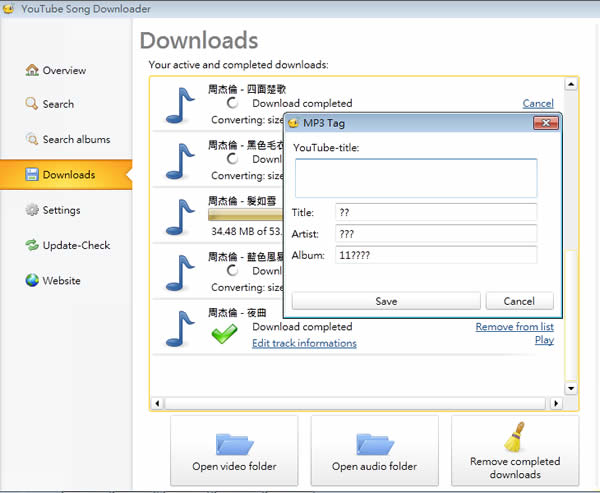Click the Overview house icon

[x=32, y=70]
